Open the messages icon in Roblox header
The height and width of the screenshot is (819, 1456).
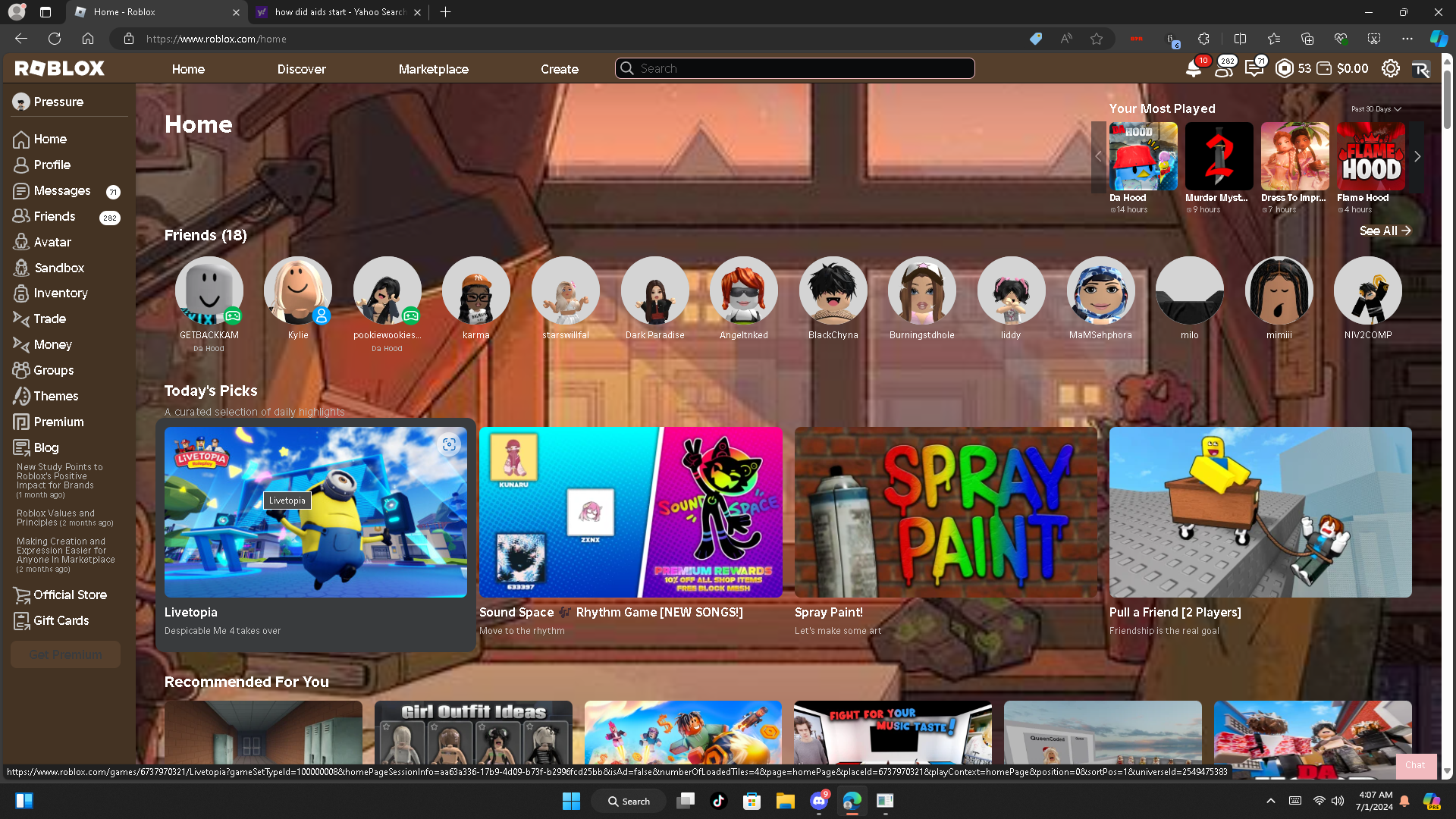pyautogui.click(x=1254, y=68)
